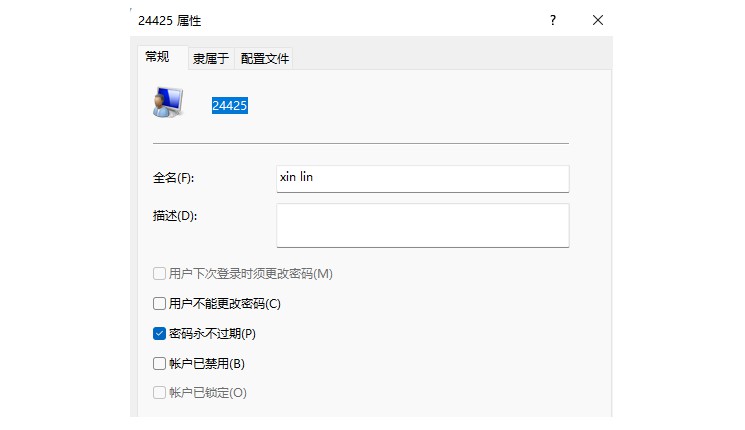Click the 24425 属性 window title text
Image resolution: width=745 pixels, height=430 pixels.
[173, 20]
